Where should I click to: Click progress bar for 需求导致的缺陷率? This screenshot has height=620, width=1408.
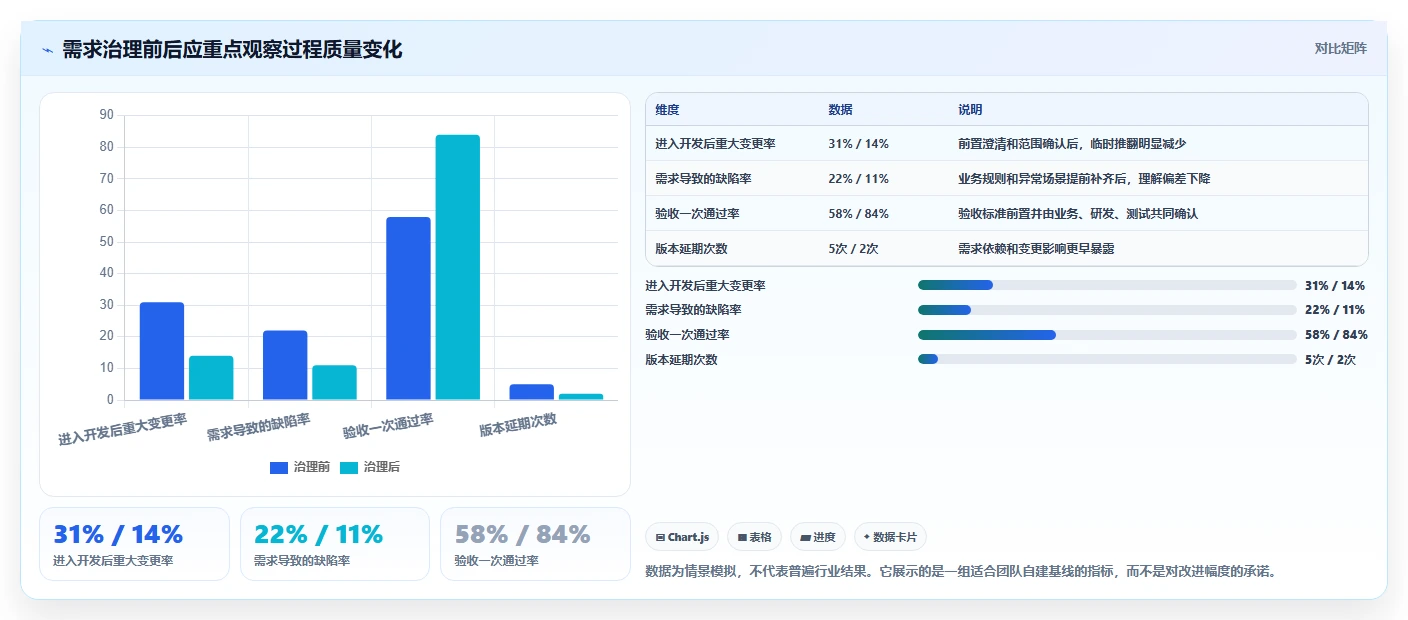(x=1107, y=310)
